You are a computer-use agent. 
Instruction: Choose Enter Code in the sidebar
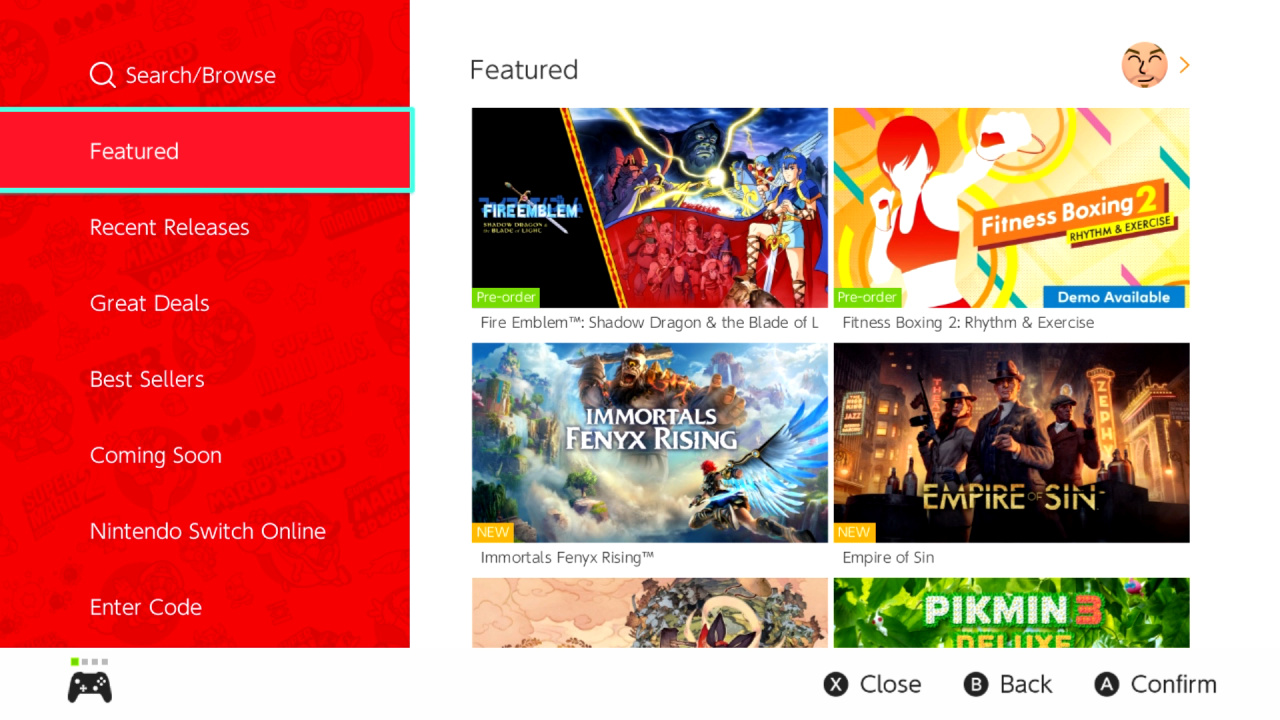point(205,607)
